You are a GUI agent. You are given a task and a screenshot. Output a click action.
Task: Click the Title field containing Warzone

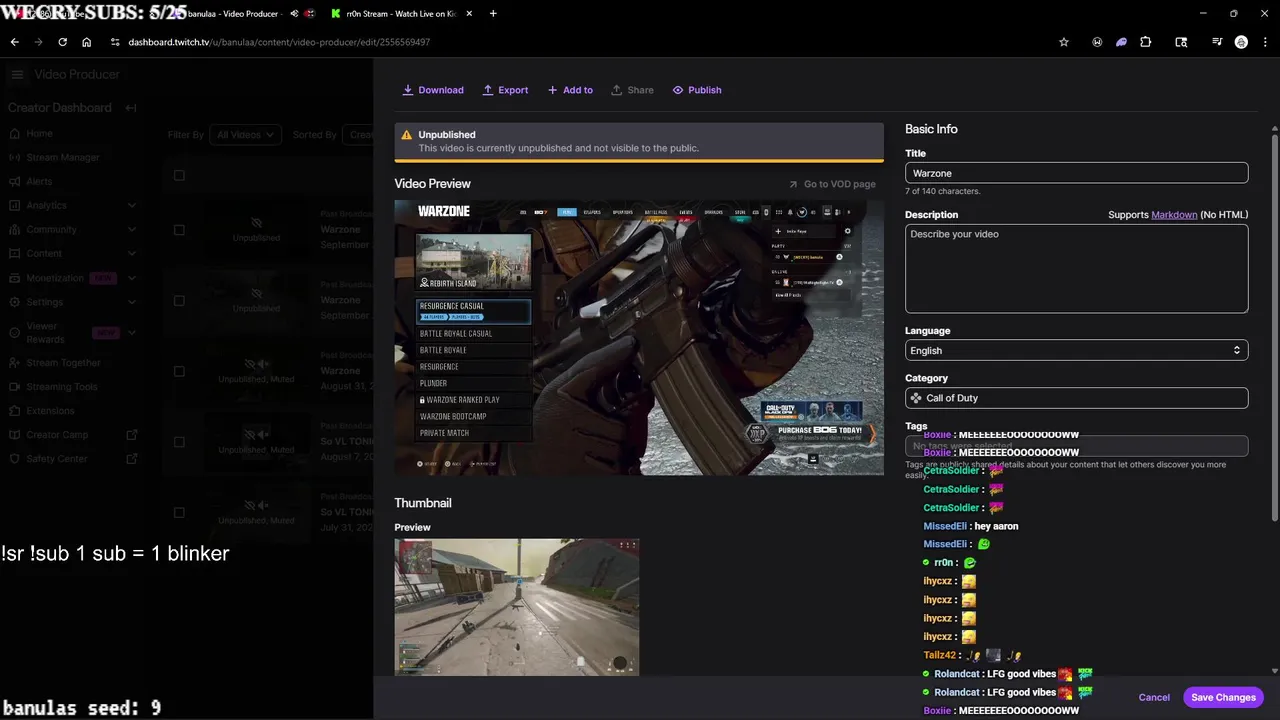tap(1076, 173)
